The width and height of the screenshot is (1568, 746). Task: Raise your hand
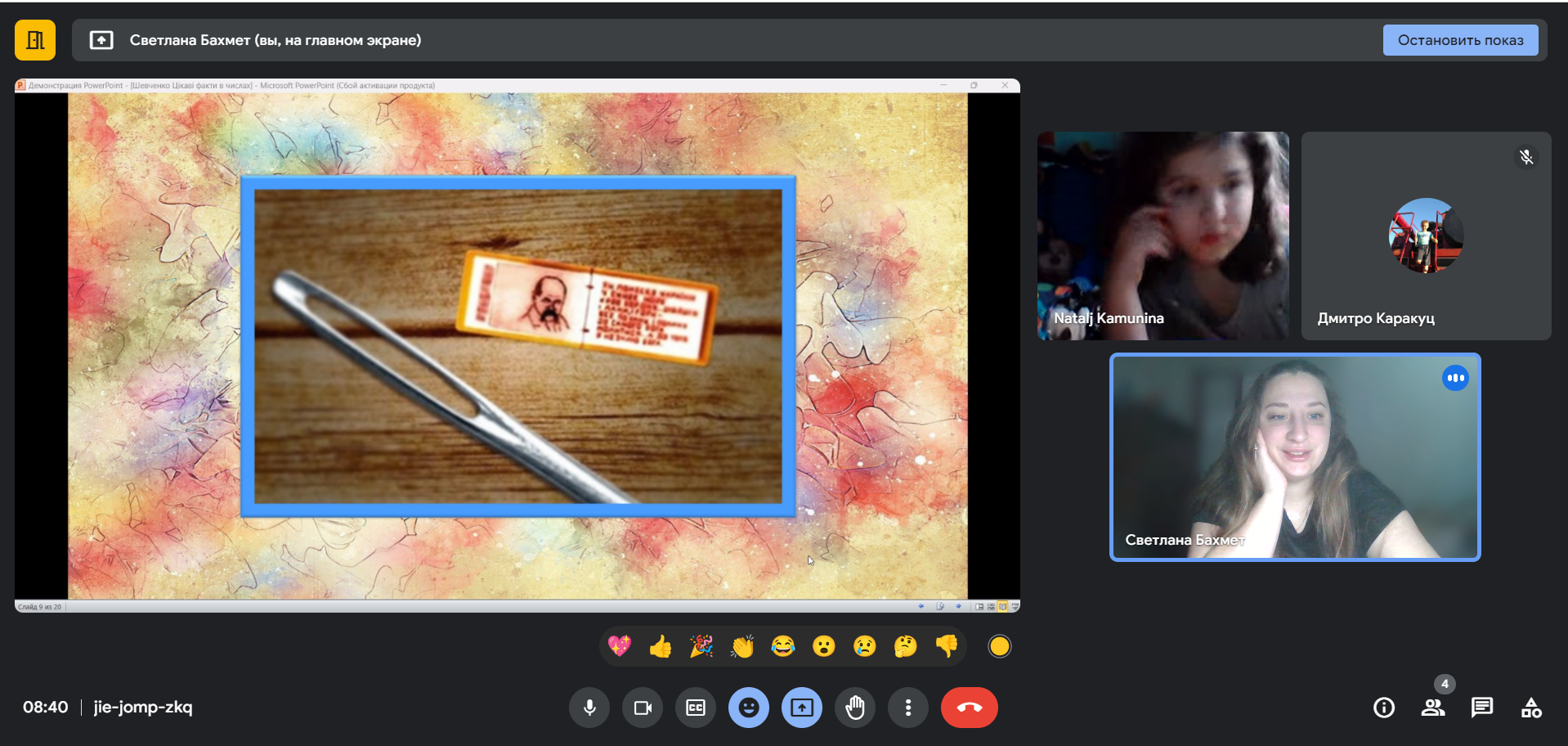click(x=855, y=708)
